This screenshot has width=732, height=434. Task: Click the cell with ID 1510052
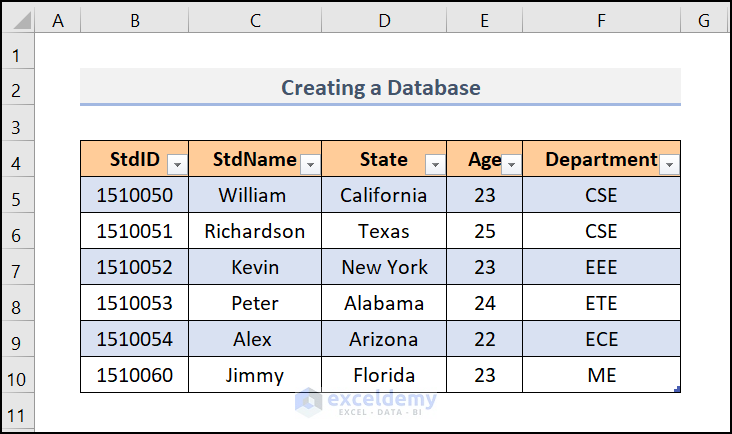point(134,268)
